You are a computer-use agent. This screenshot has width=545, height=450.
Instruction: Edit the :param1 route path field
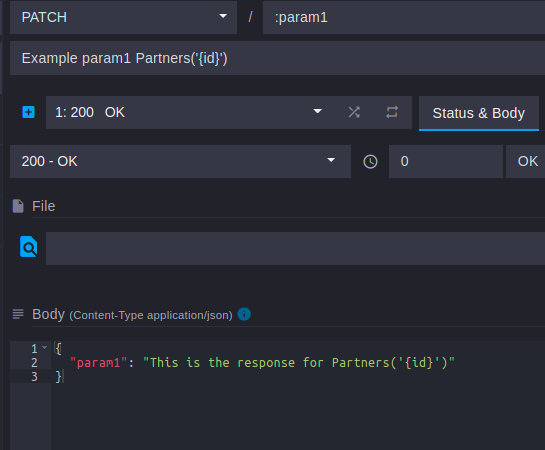tap(404, 17)
